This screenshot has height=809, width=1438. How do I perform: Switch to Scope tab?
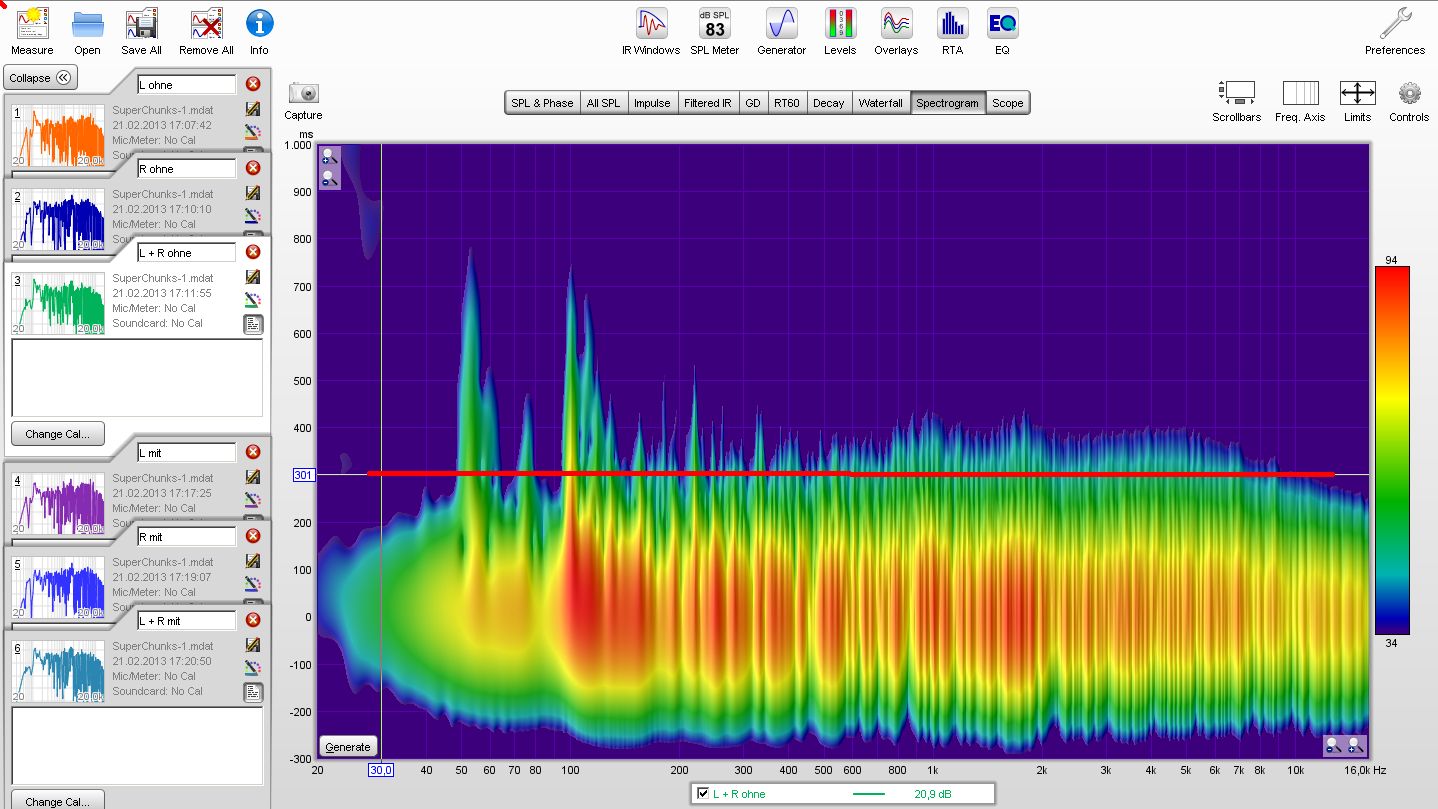[x=1008, y=103]
